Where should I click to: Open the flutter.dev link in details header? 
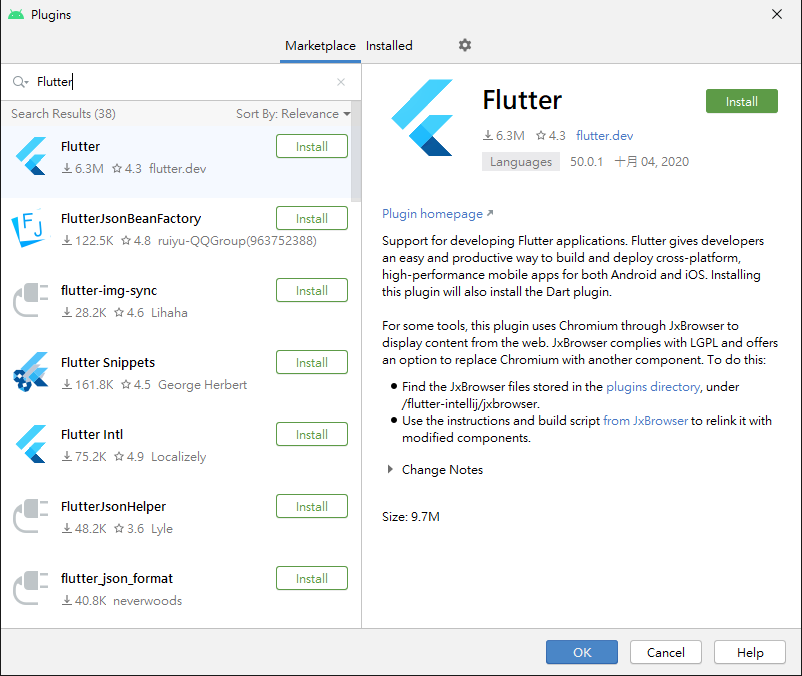[x=605, y=136]
